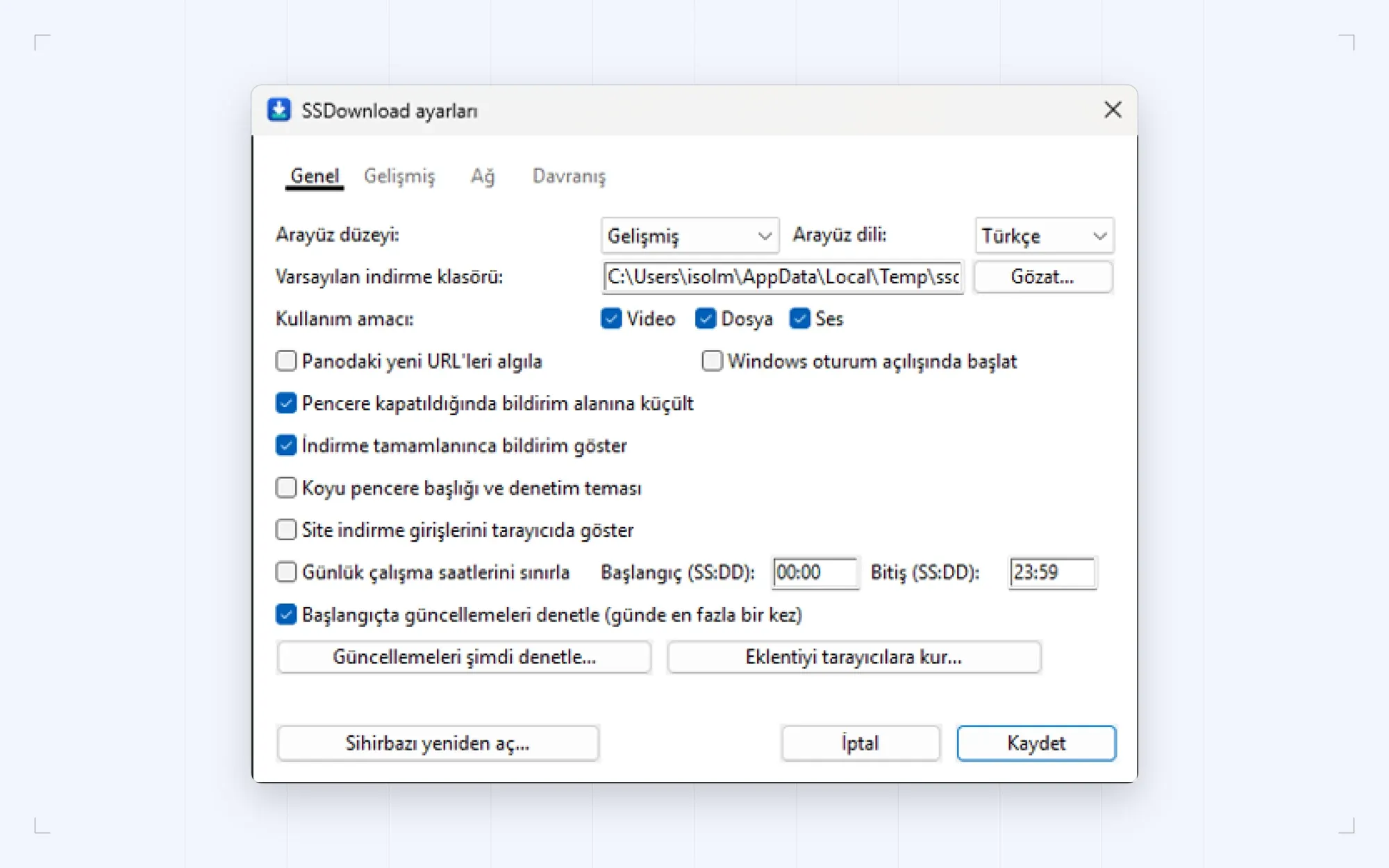This screenshot has height=868, width=1389.
Task: Save settings with the Kaydet button
Action: pos(1036,744)
